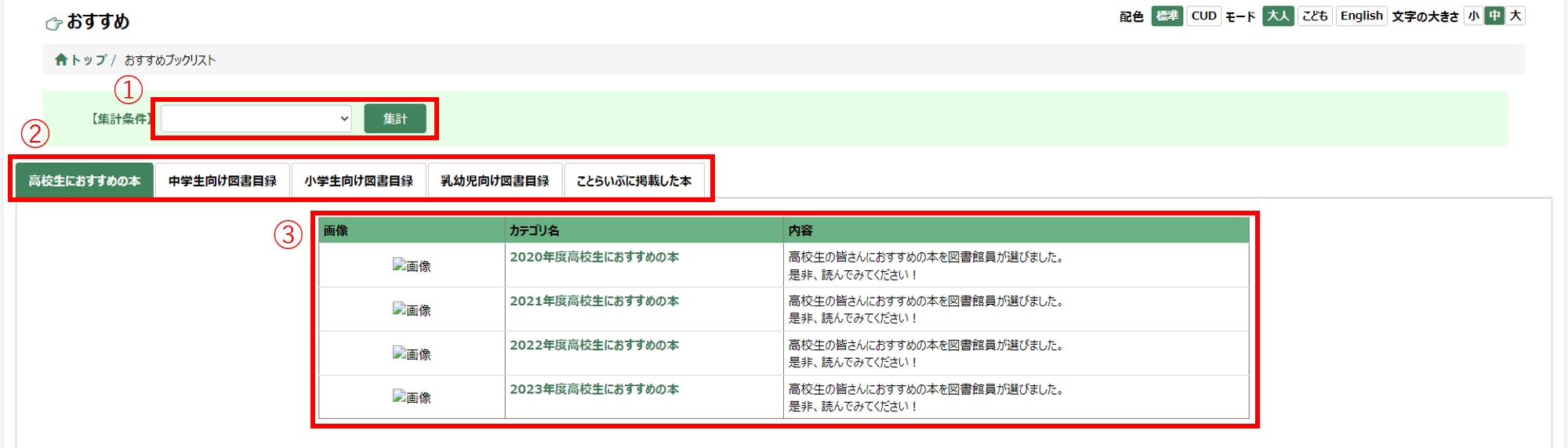Select the ことらいぶに掲載した本 tab
The image size is (1568, 448).
633,181
